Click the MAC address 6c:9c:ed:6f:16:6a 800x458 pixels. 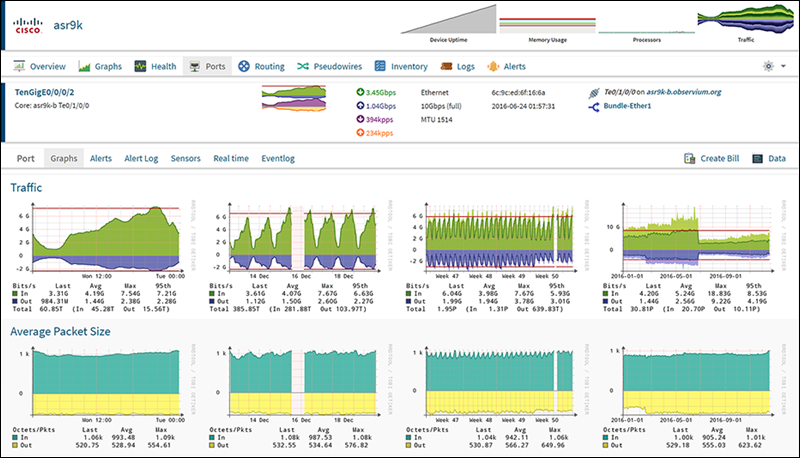tap(518, 93)
